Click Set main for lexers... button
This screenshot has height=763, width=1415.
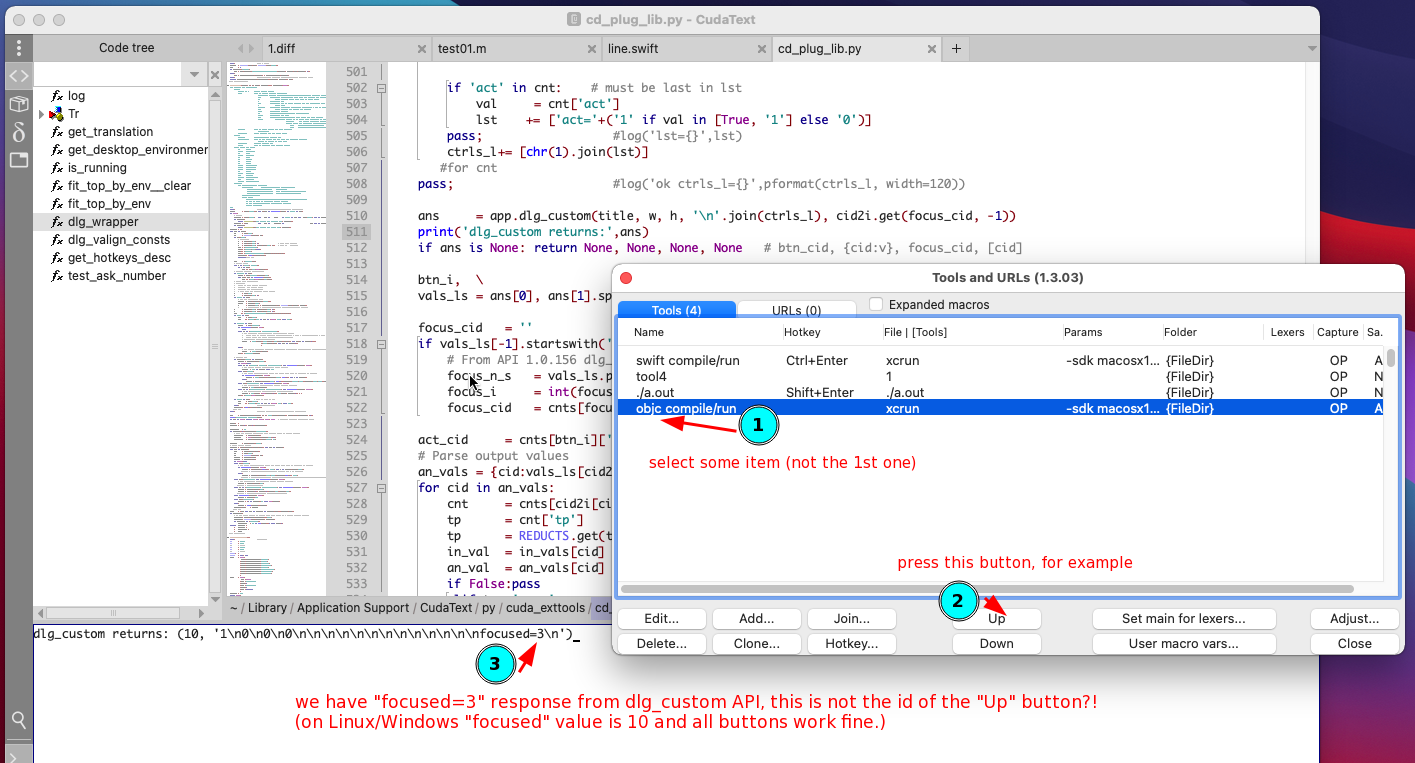tap(1184, 619)
